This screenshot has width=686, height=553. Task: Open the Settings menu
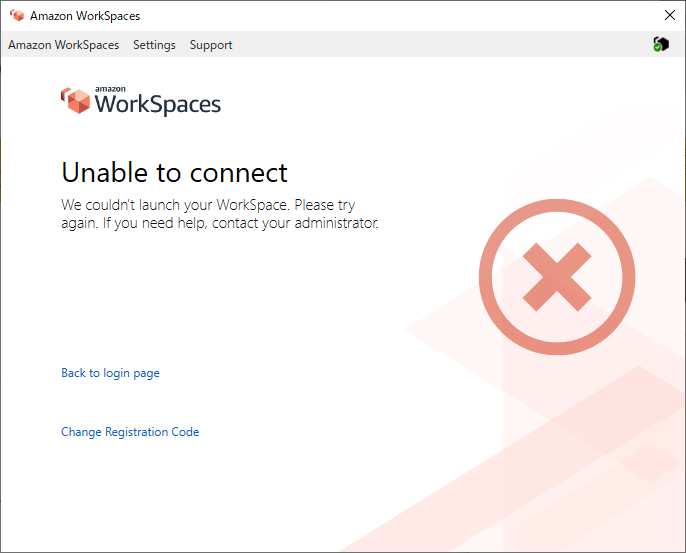[154, 45]
